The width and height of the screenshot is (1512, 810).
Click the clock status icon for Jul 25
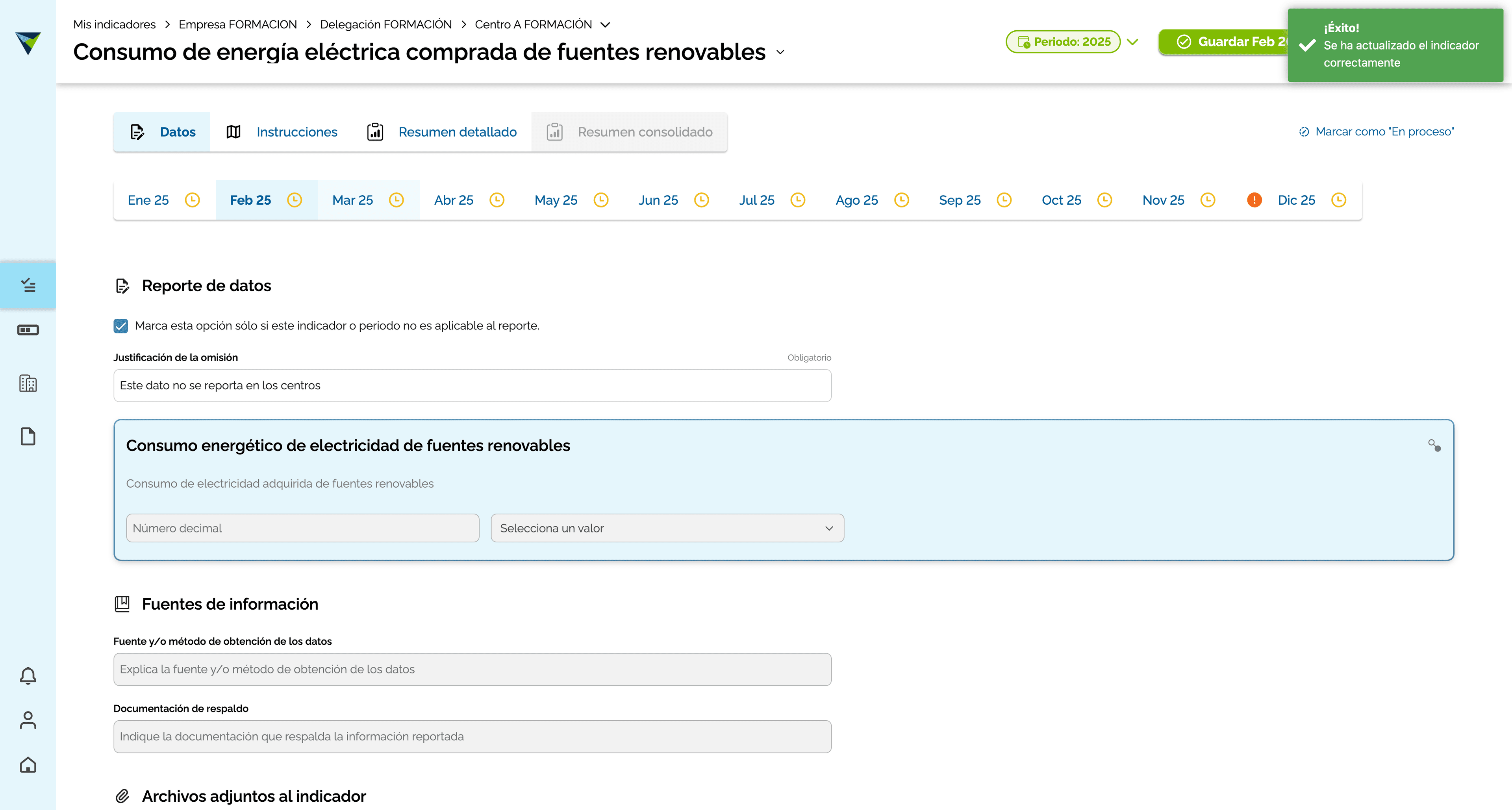(x=798, y=200)
